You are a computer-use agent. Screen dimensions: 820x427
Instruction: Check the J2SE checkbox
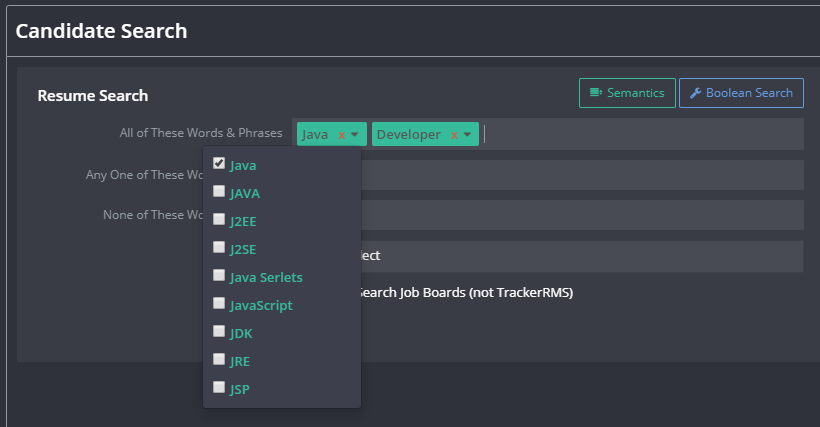(219, 247)
